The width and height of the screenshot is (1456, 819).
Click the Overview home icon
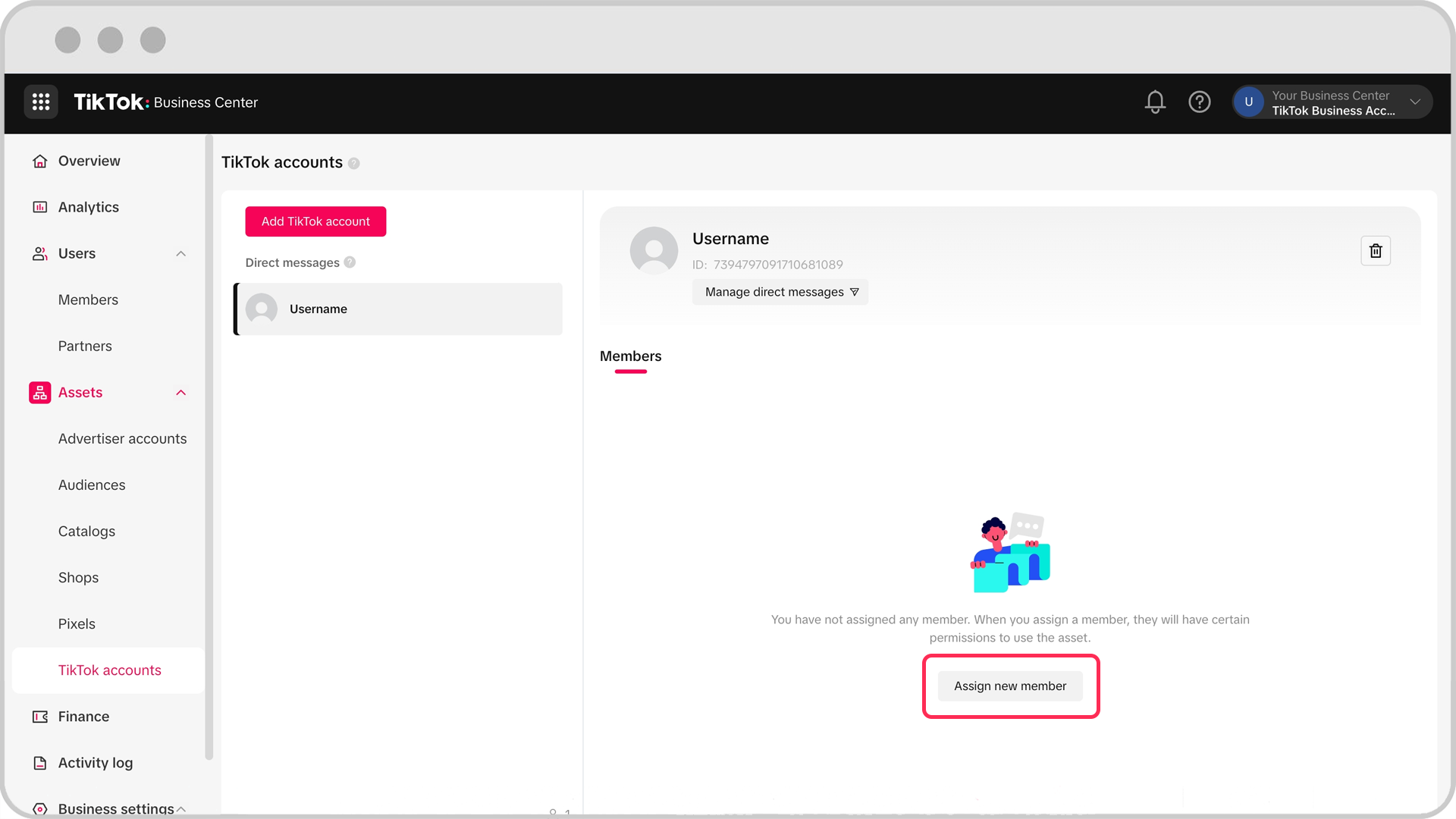pyautogui.click(x=40, y=161)
